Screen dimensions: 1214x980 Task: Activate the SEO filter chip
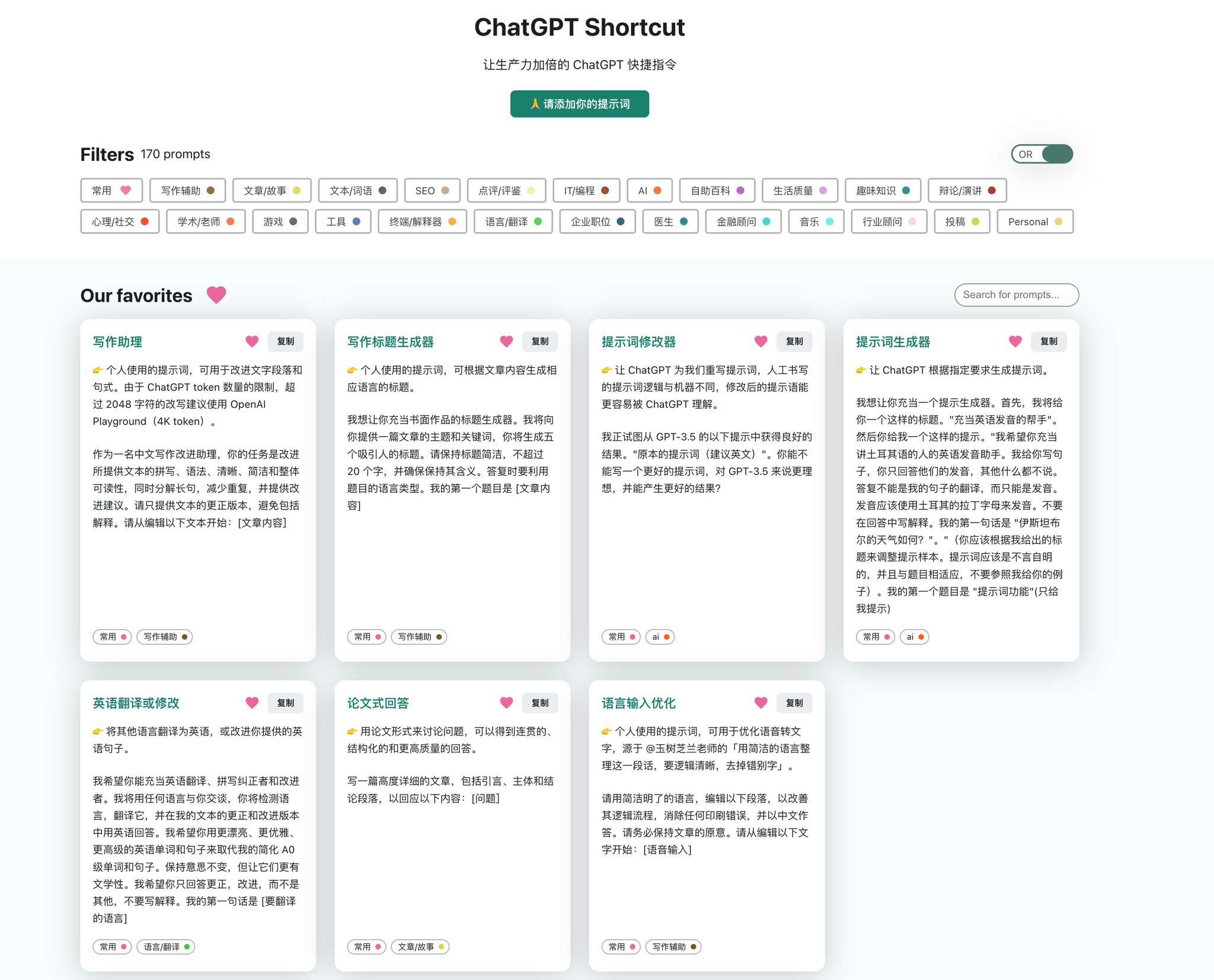coord(432,190)
